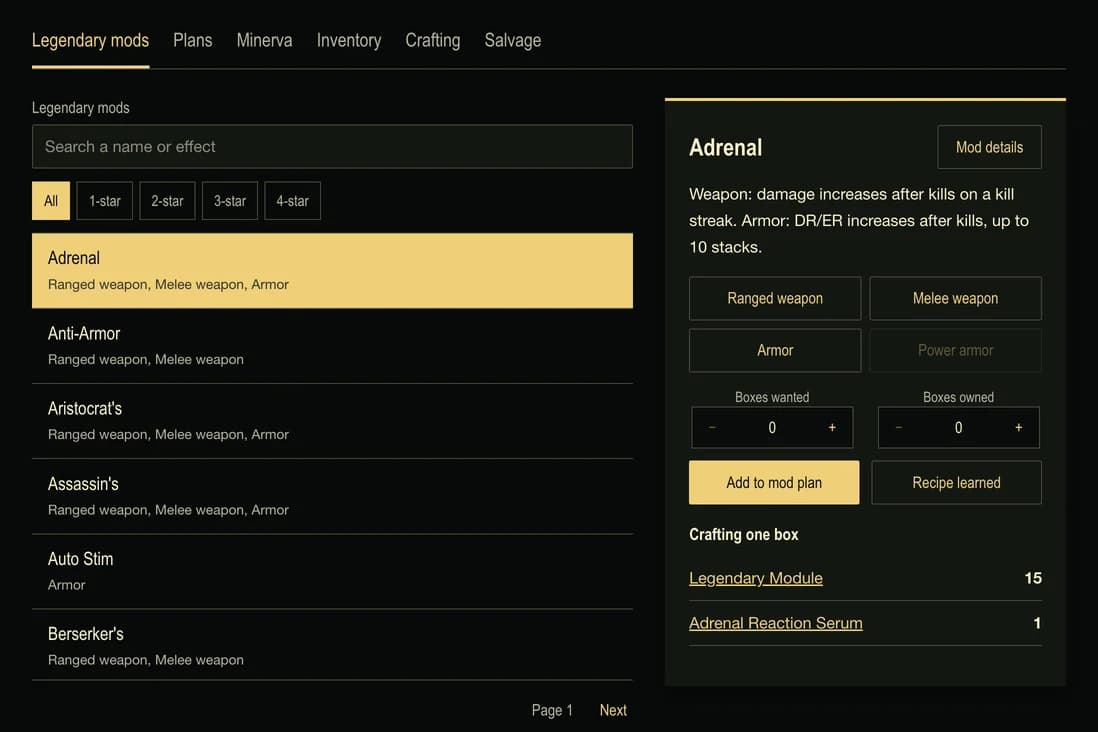Screen dimensions: 1098x732
Task: Open the Salvage tab
Action: click(x=513, y=41)
